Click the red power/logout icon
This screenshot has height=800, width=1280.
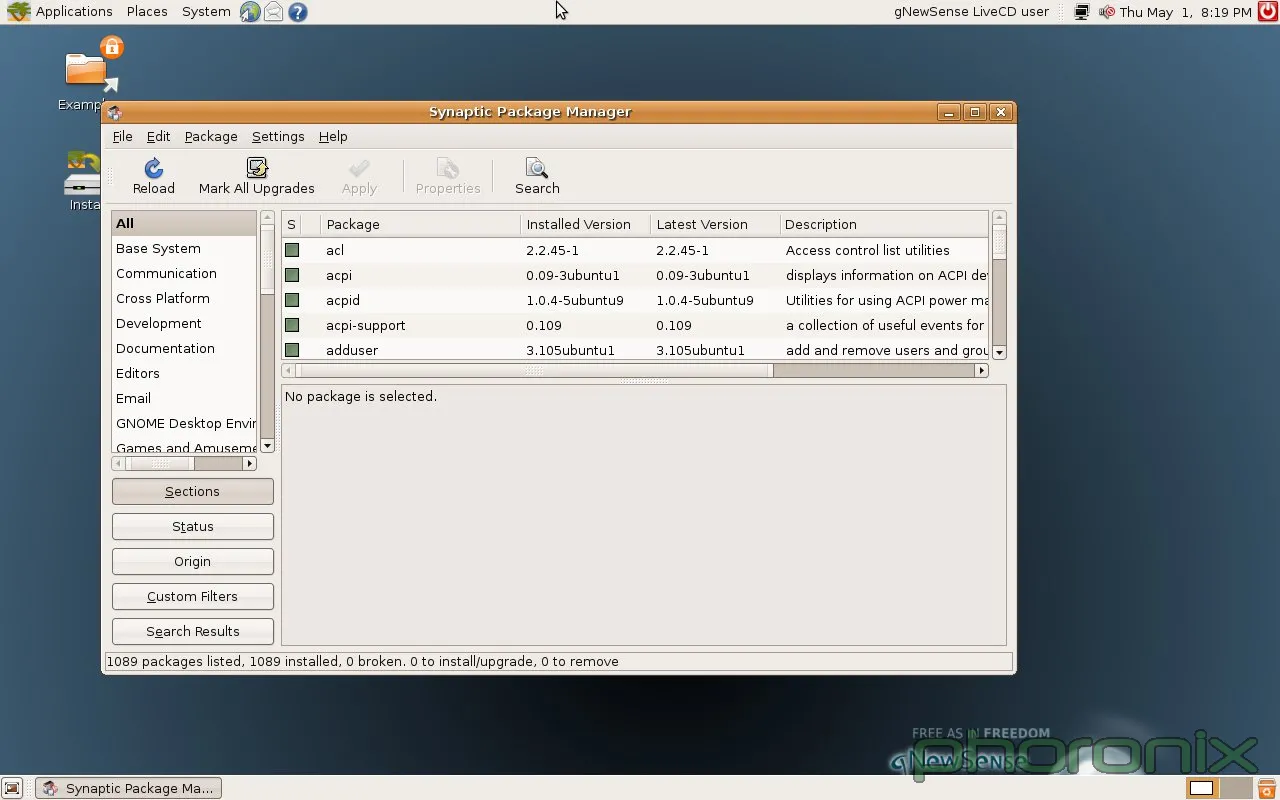point(1269,12)
